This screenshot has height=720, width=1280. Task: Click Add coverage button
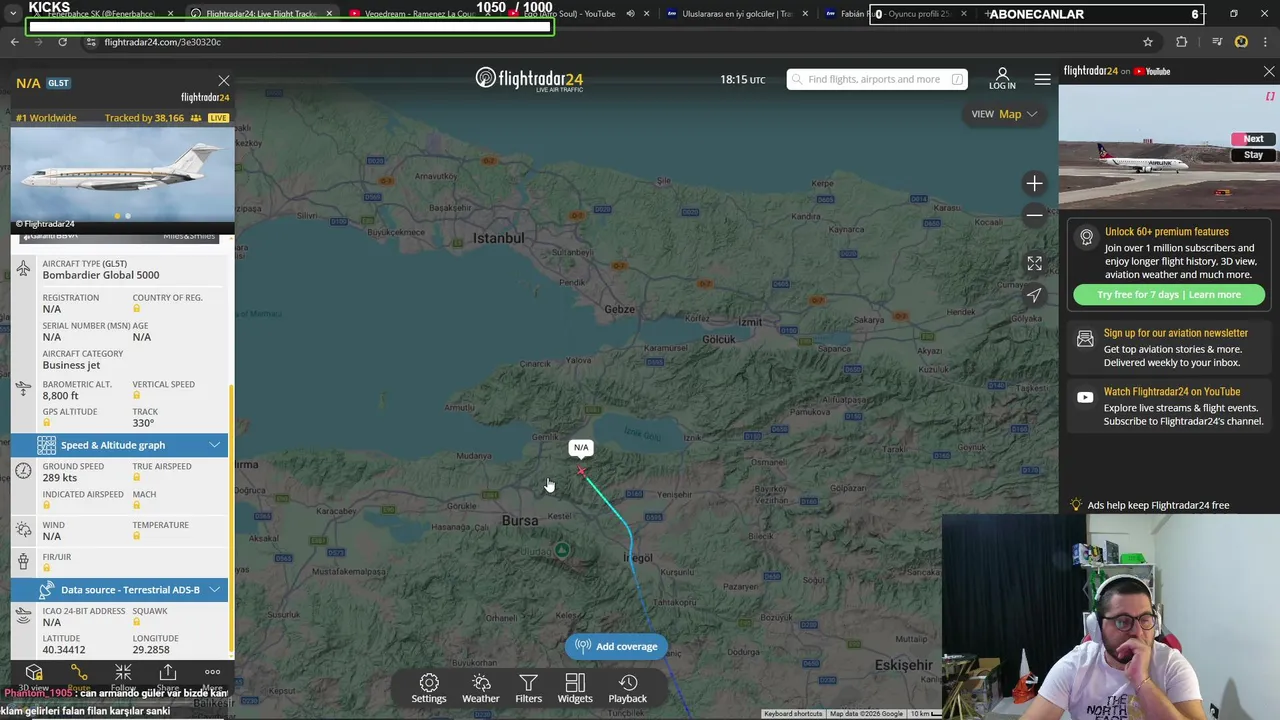tap(617, 646)
